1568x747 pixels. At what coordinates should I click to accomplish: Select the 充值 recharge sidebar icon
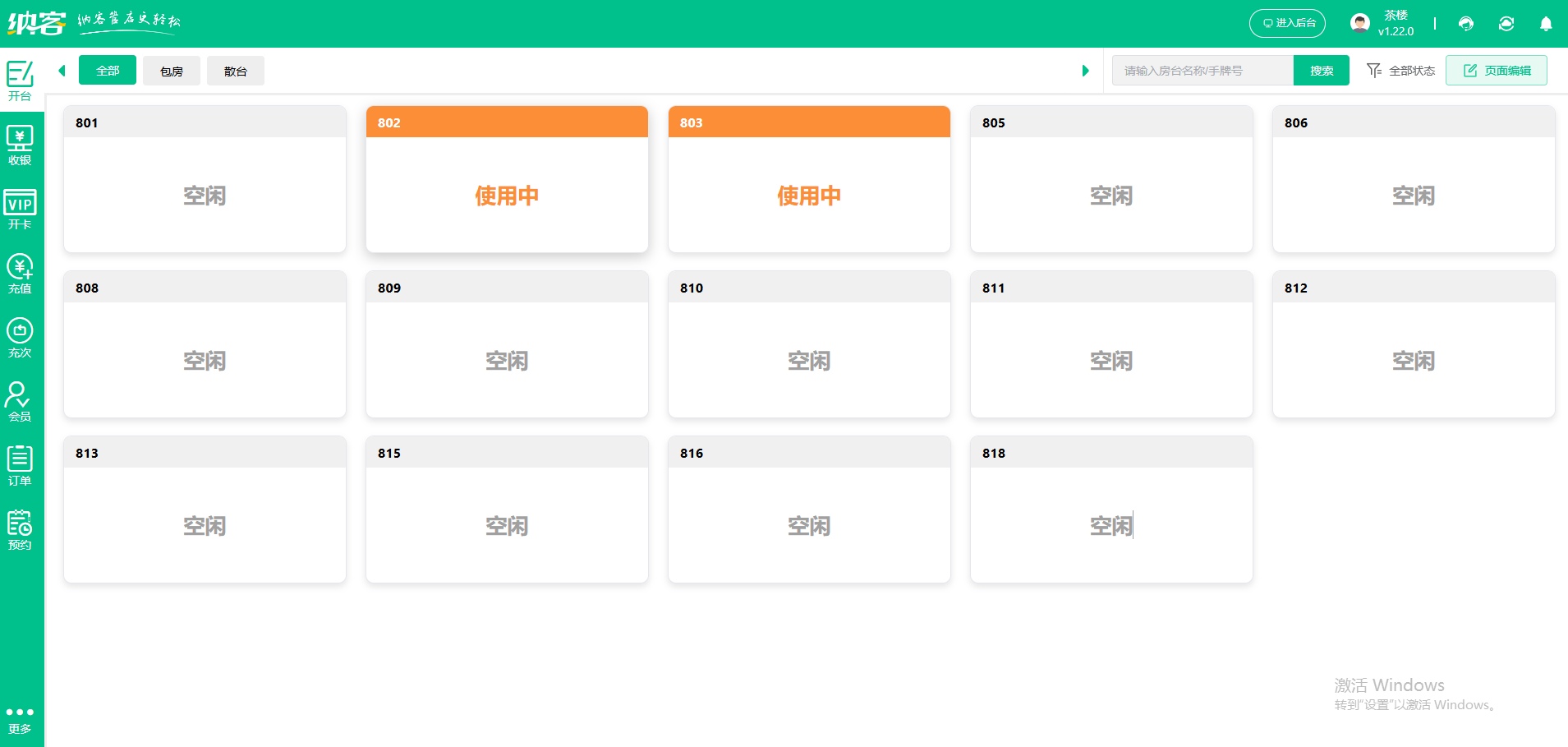point(20,274)
